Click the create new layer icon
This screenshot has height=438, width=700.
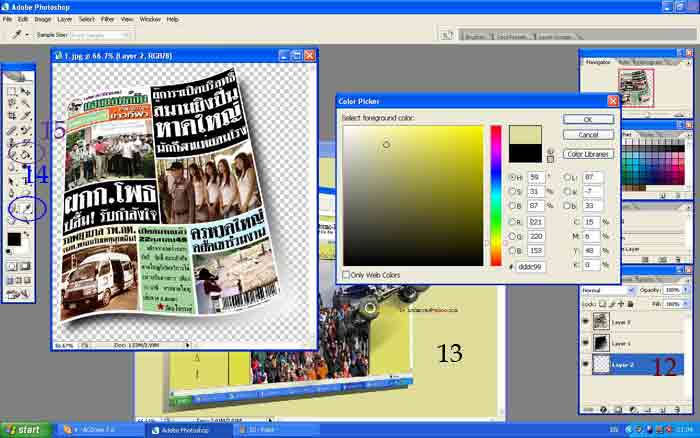(664, 410)
